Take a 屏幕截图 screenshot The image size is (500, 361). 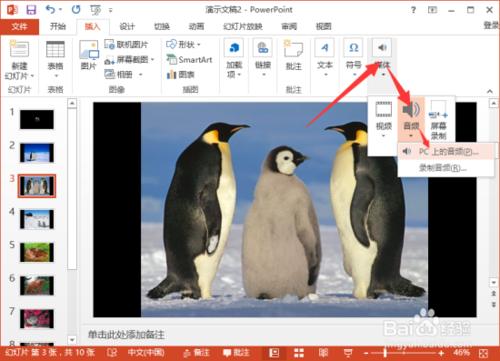(x=129, y=60)
